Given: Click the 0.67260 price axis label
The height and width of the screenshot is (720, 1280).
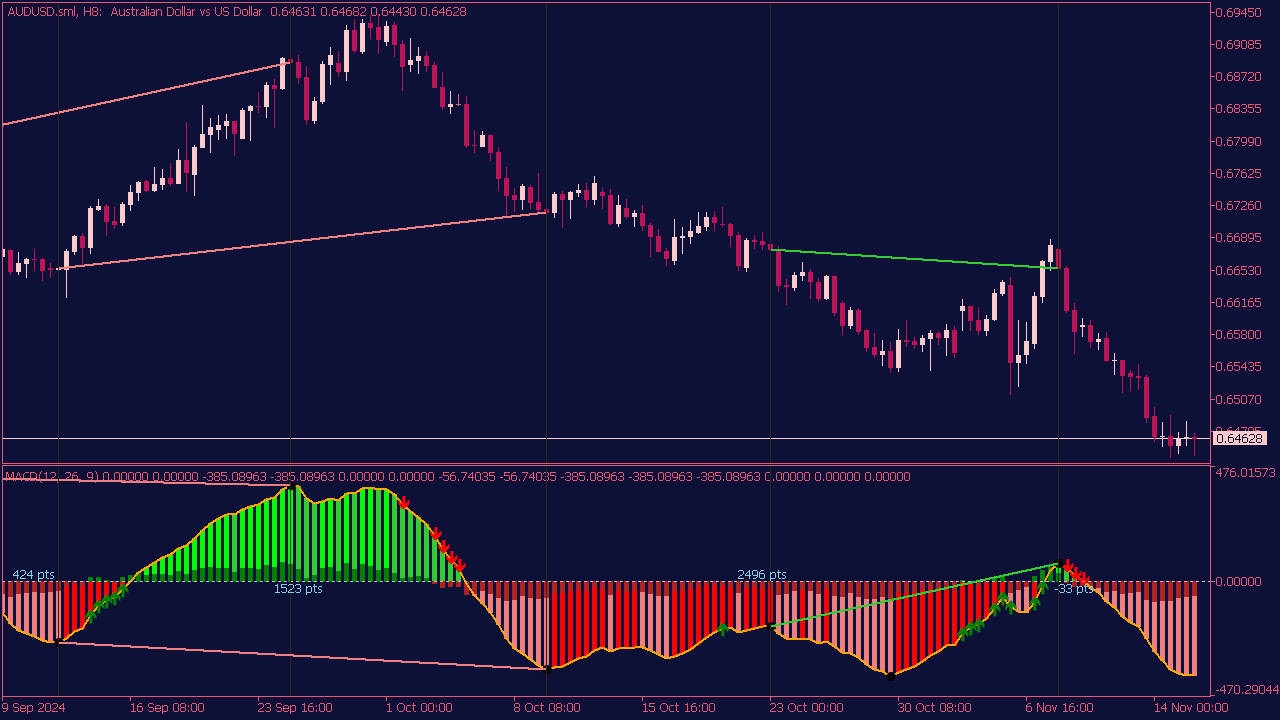Looking at the screenshot, I should pyautogui.click(x=1238, y=205).
